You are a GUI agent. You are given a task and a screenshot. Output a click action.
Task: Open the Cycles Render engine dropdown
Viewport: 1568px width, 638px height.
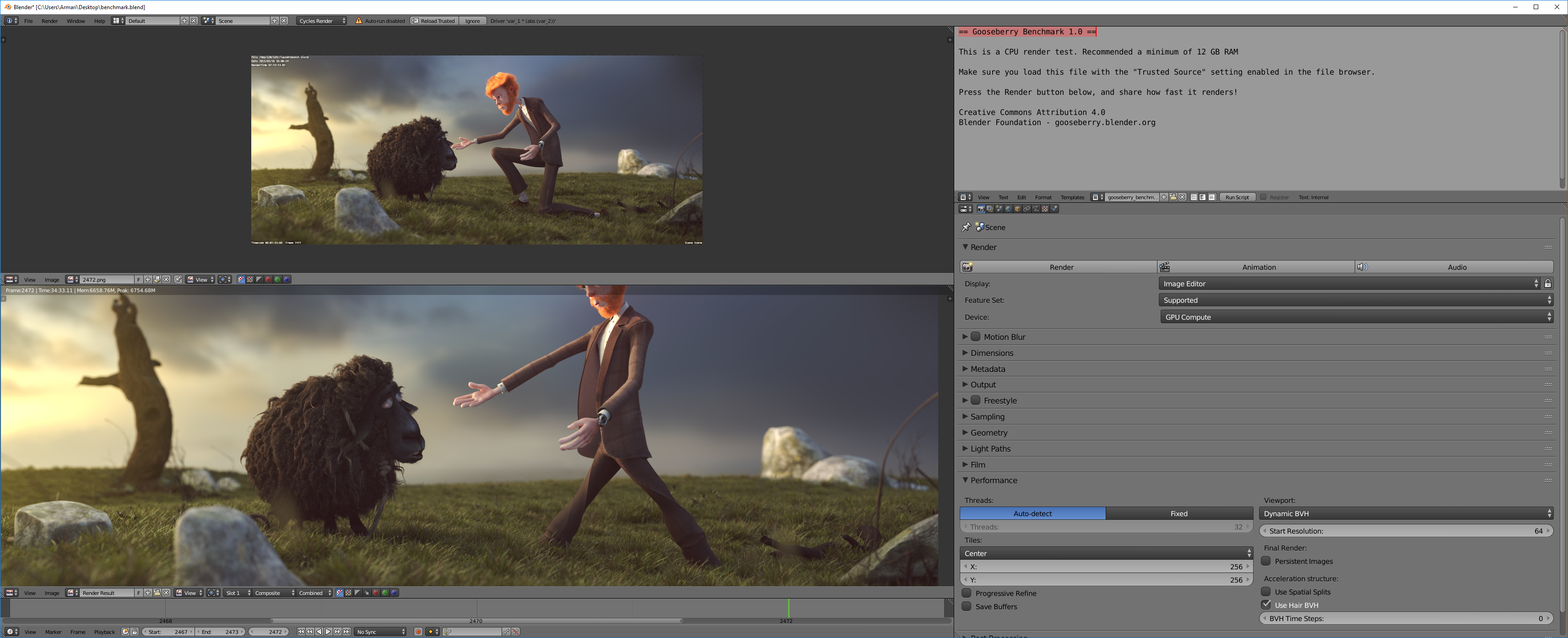tap(322, 21)
